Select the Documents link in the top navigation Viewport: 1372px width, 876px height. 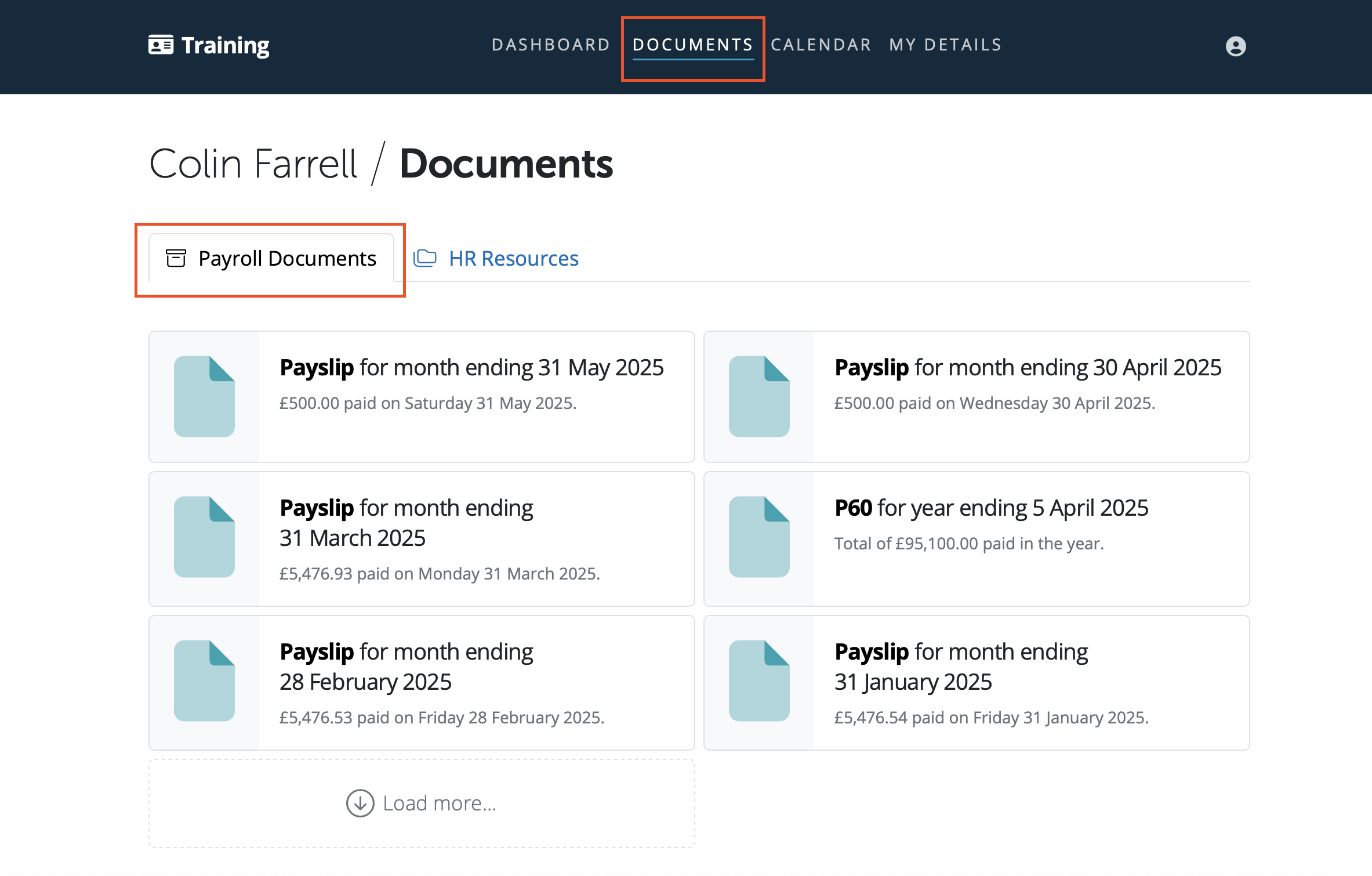pyautogui.click(x=693, y=45)
